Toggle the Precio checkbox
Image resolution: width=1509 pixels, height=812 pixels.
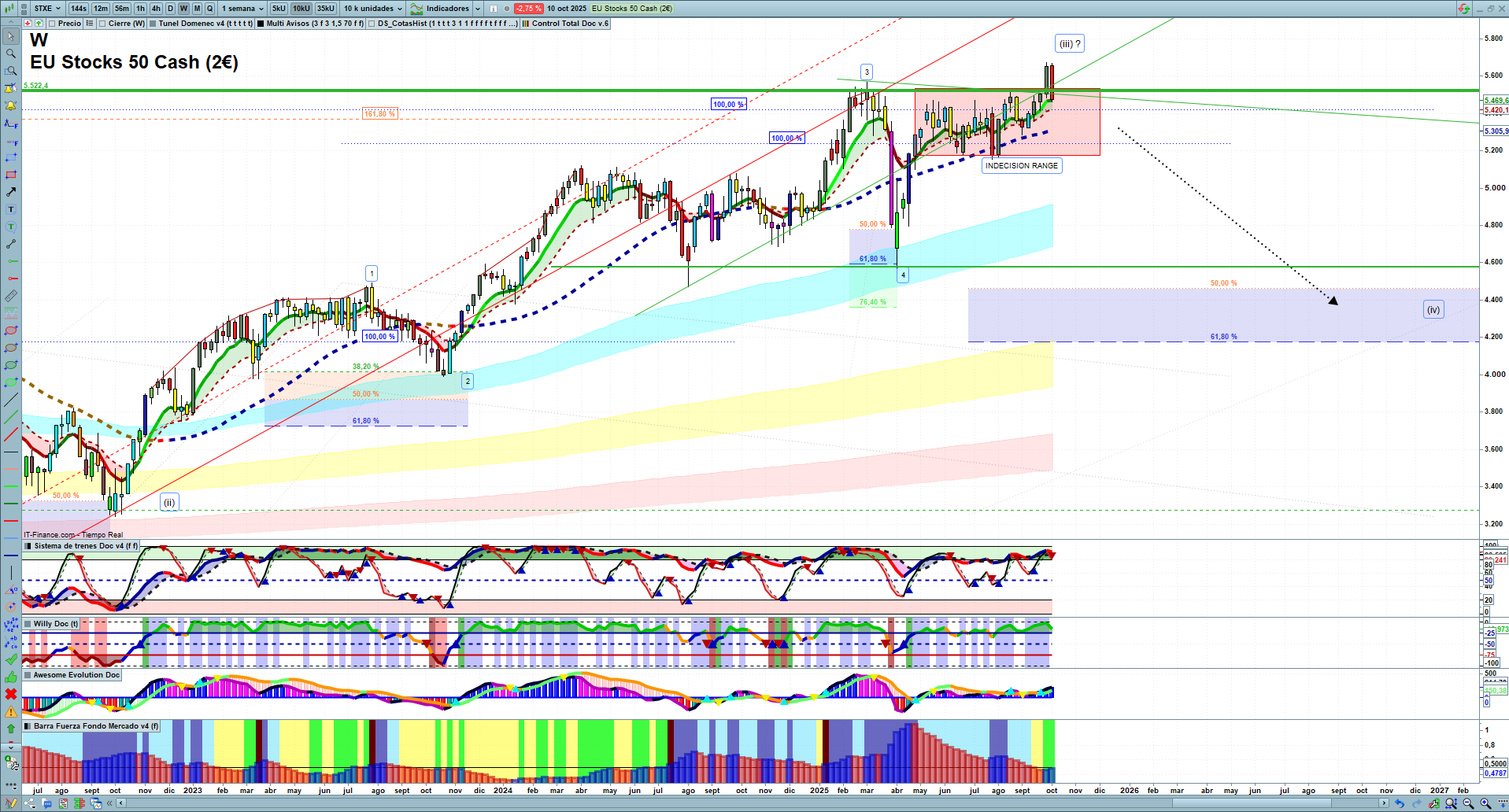(x=52, y=24)
